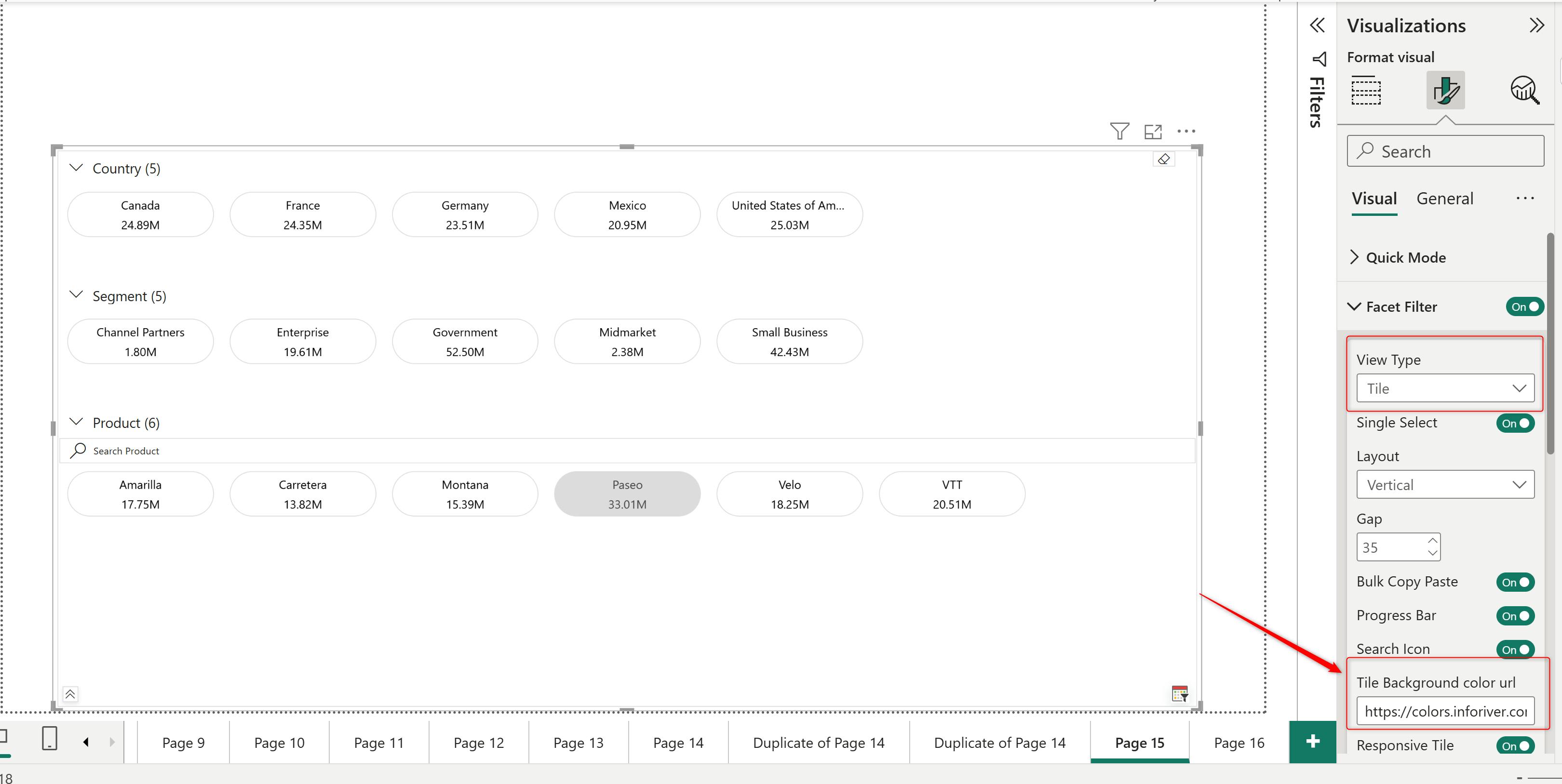The width and height of the screenshot is (1562, 784).
Task: Collapse the Segment group
Action: coord(76,295)
